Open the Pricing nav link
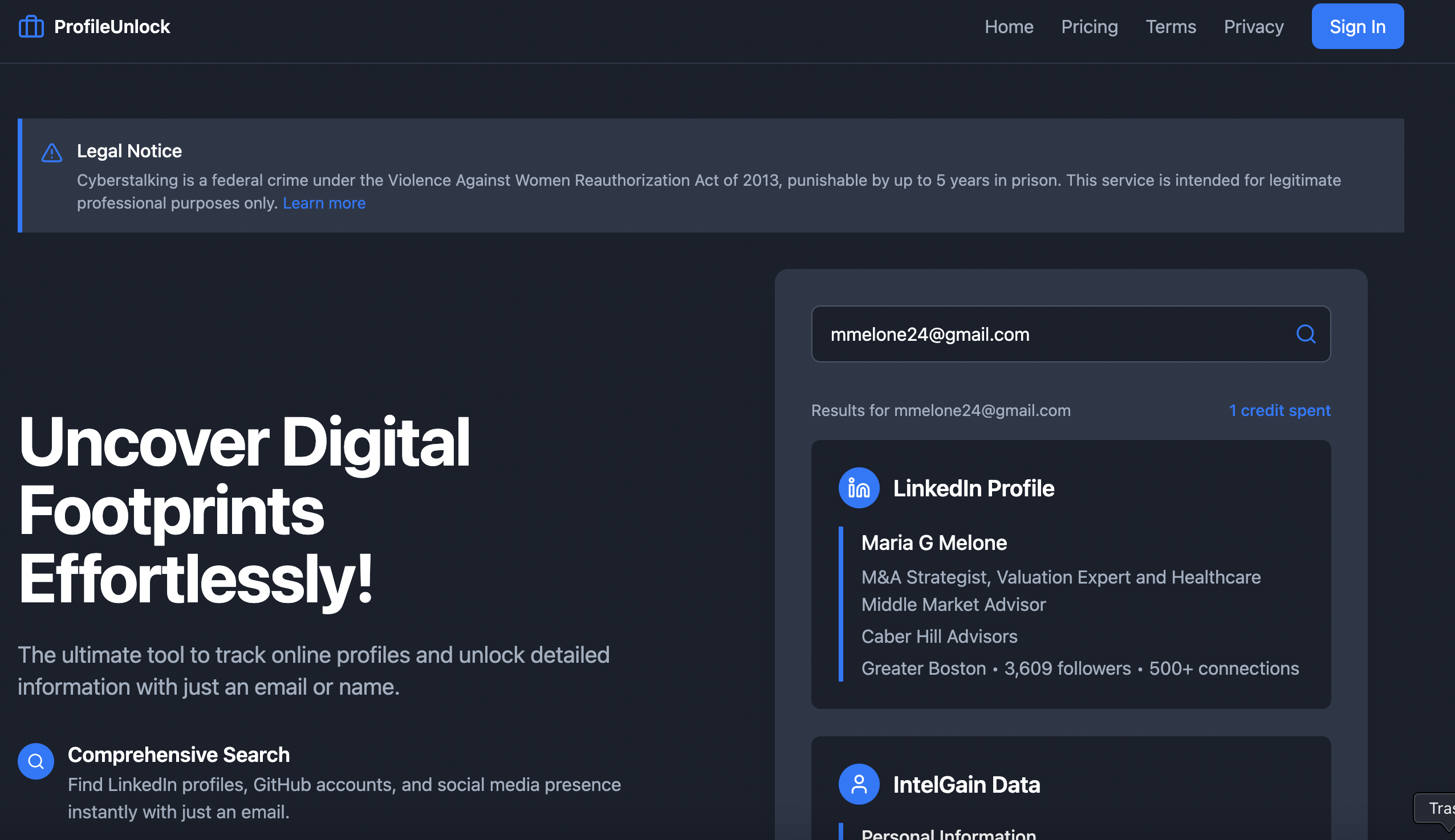Viewport: 1455px width, 840px height. coord(1089,27)
